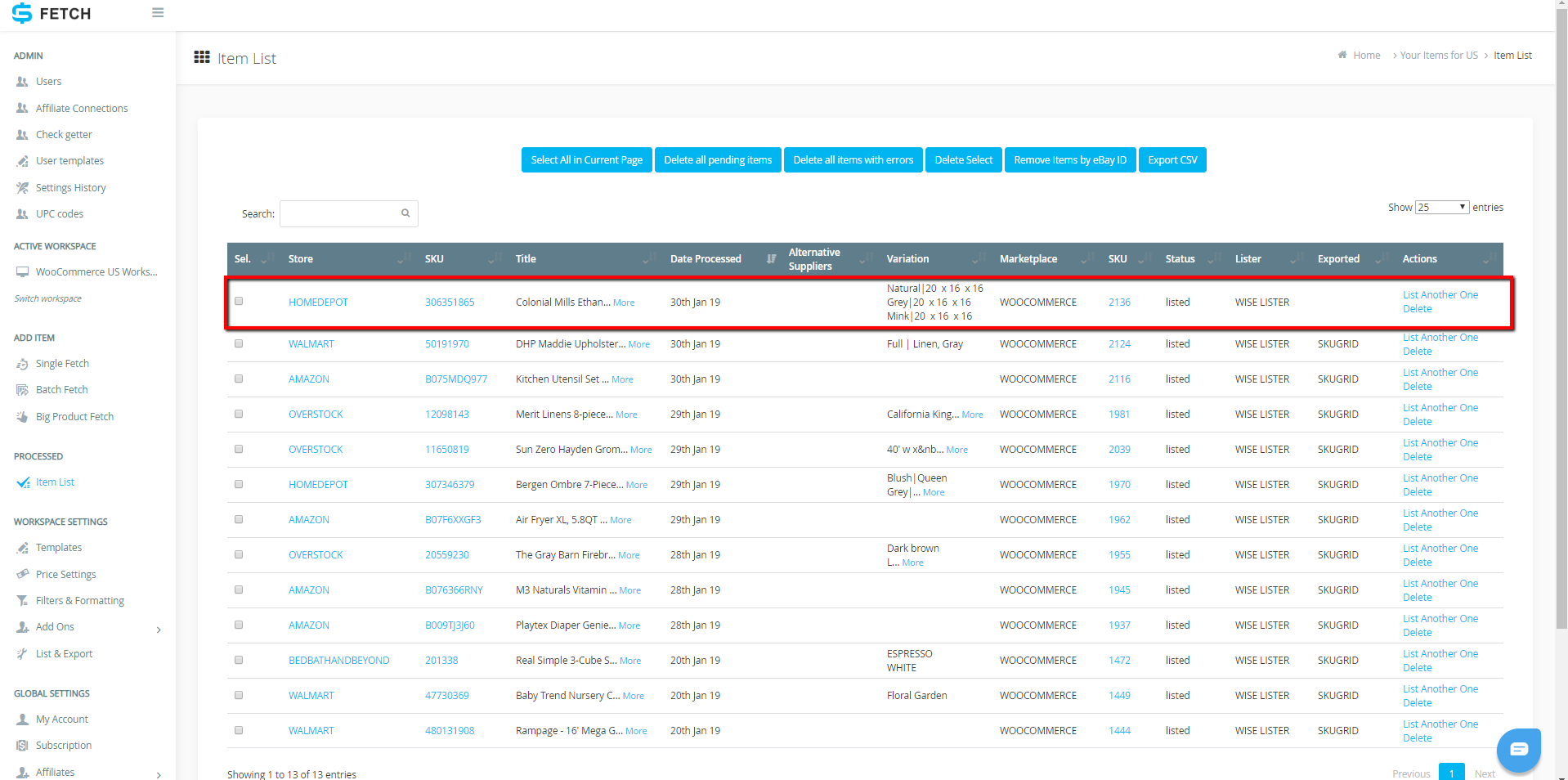Sort by Store column header

(x=349, y=259)
